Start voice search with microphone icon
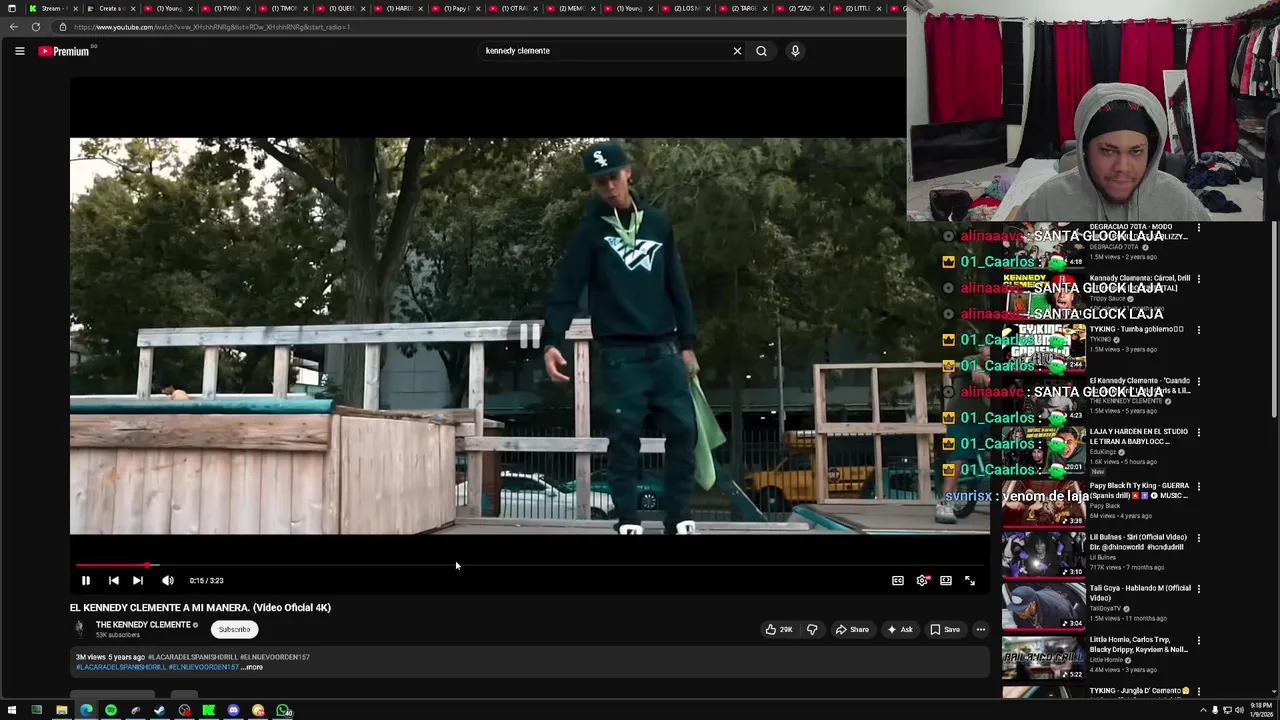Screen dimensions: 1280x720 click(795, 51)
